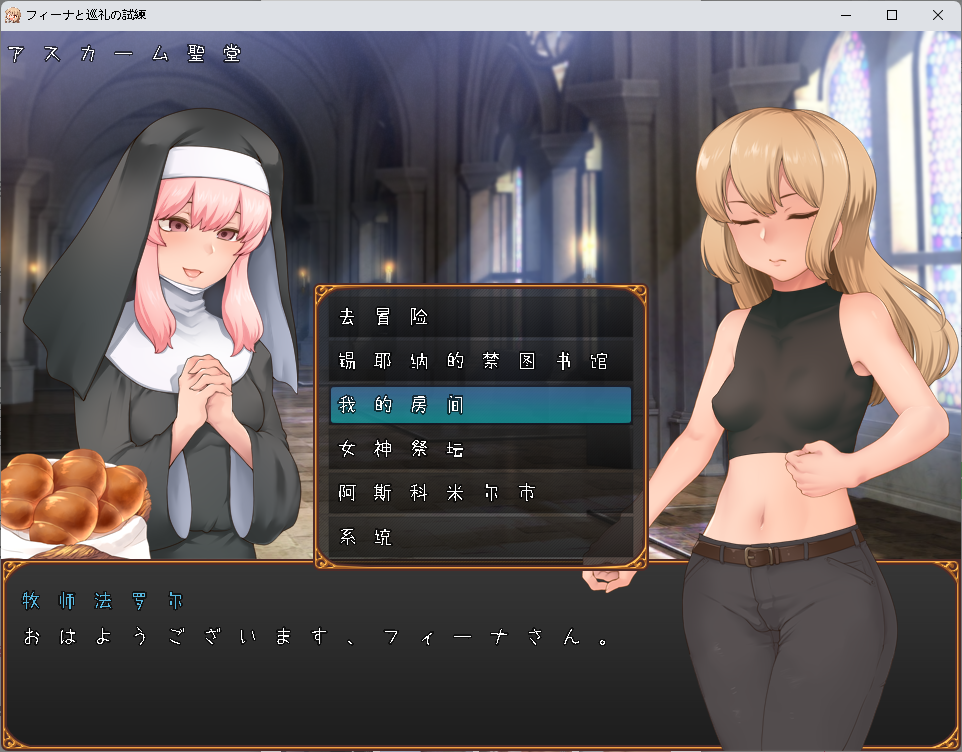Click the speaker name 牧师法罗尔

click(103, 601)
